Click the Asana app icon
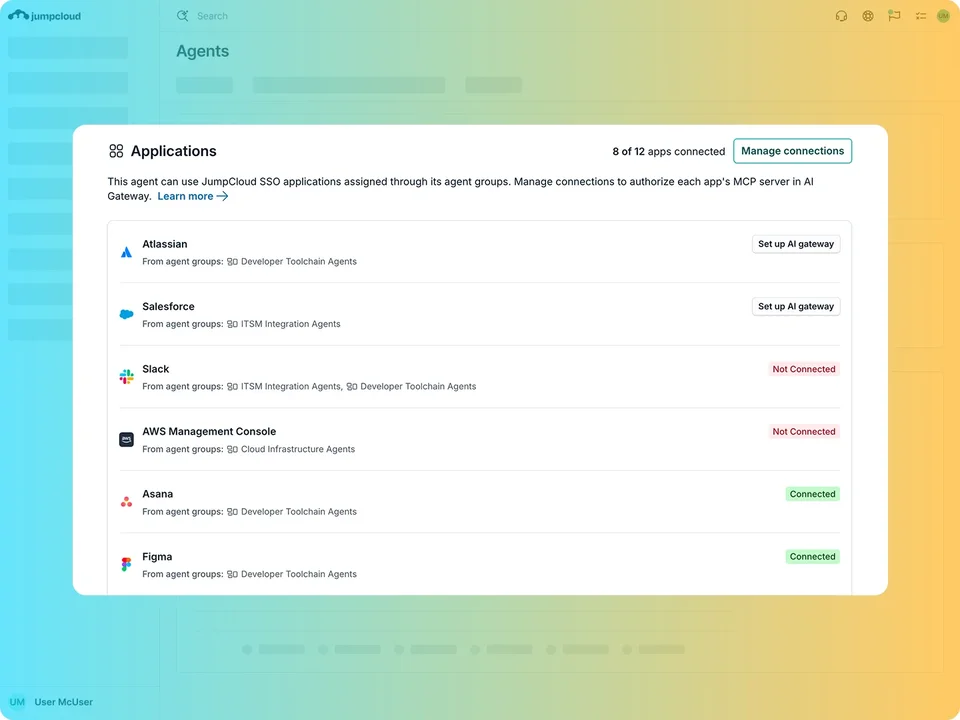Viewport: 960px width, 720px height. pyautogui.click(x=126, y=501)
